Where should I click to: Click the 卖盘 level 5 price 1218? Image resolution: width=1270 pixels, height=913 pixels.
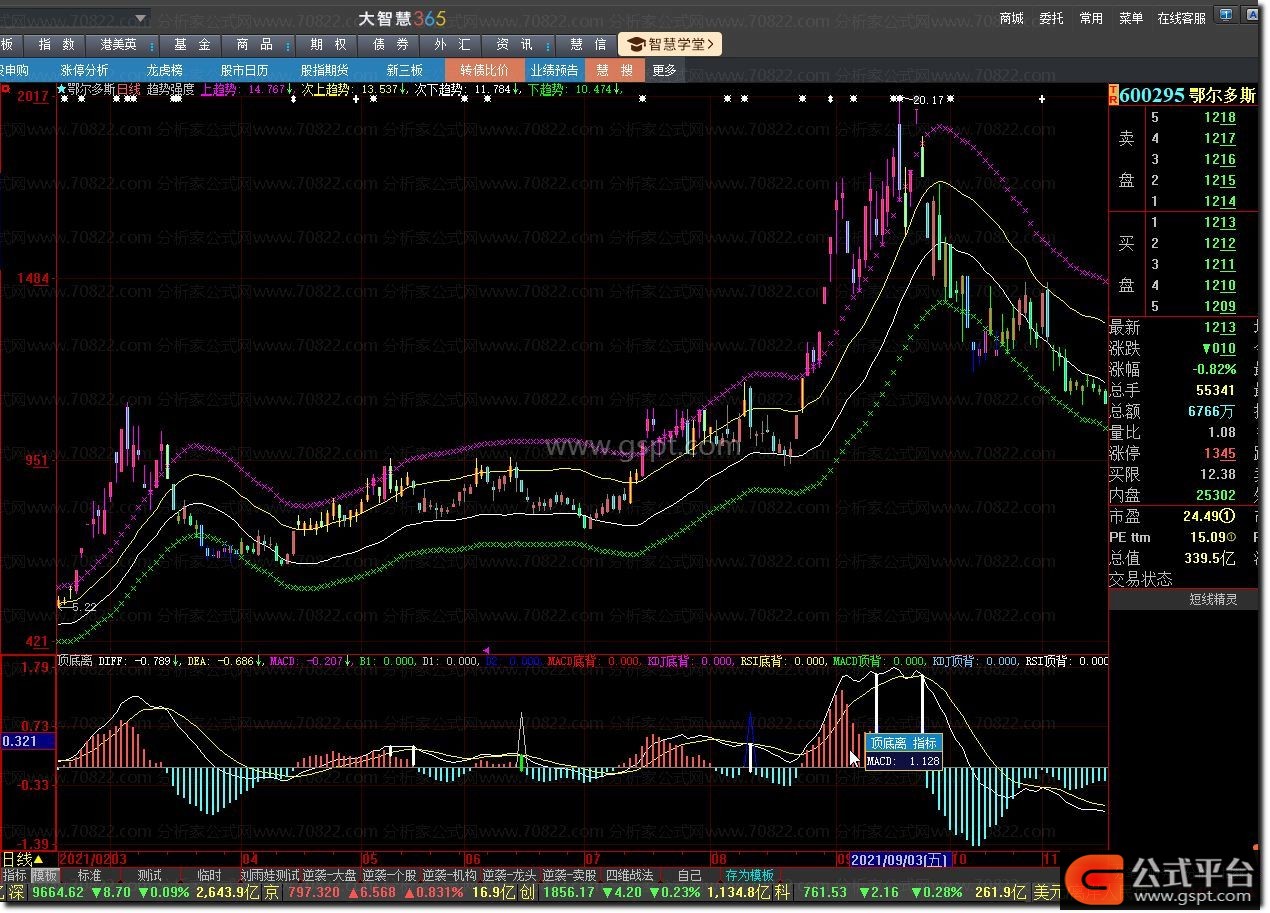(1219, 117)
